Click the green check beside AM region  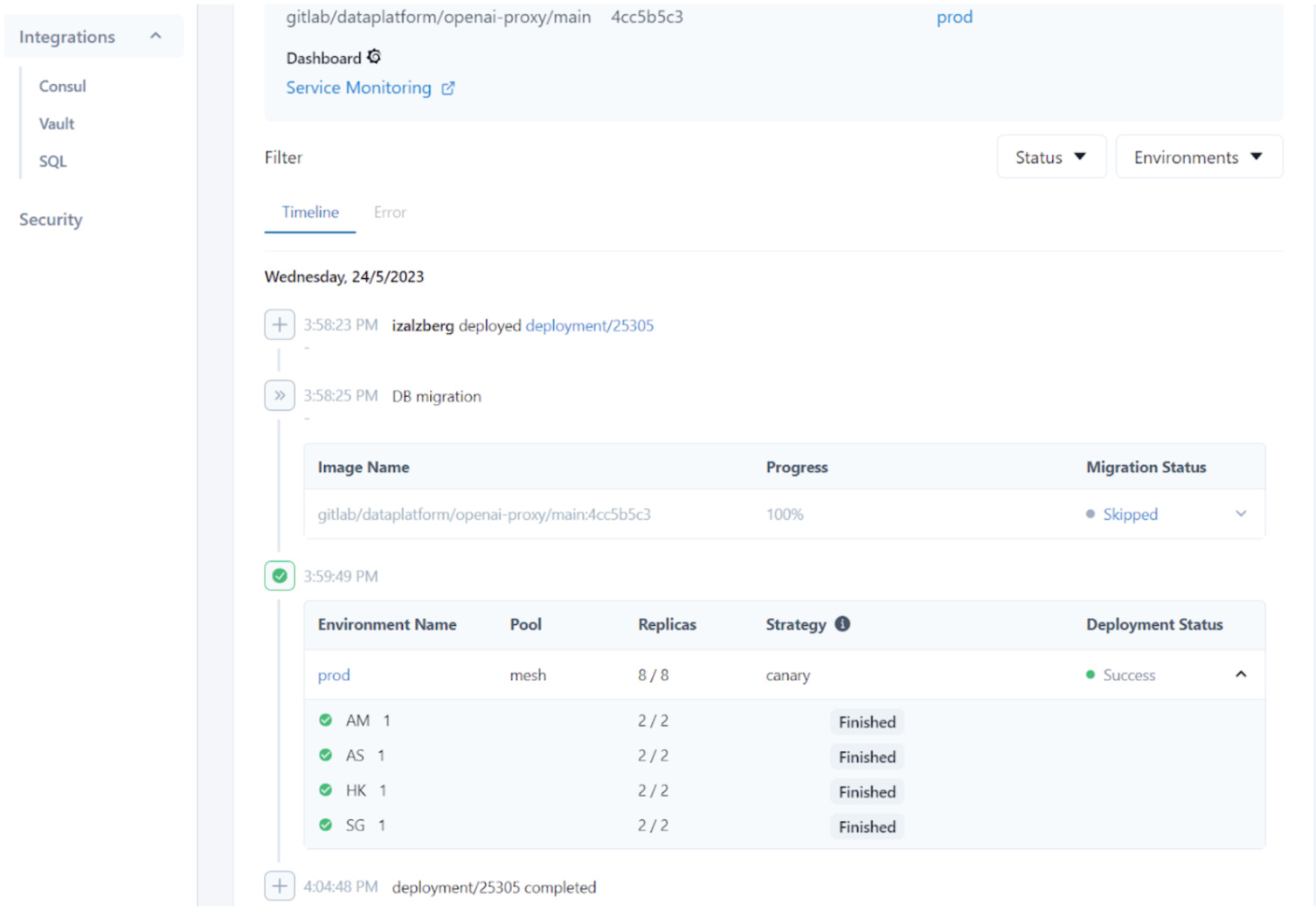tap(325, 720)
